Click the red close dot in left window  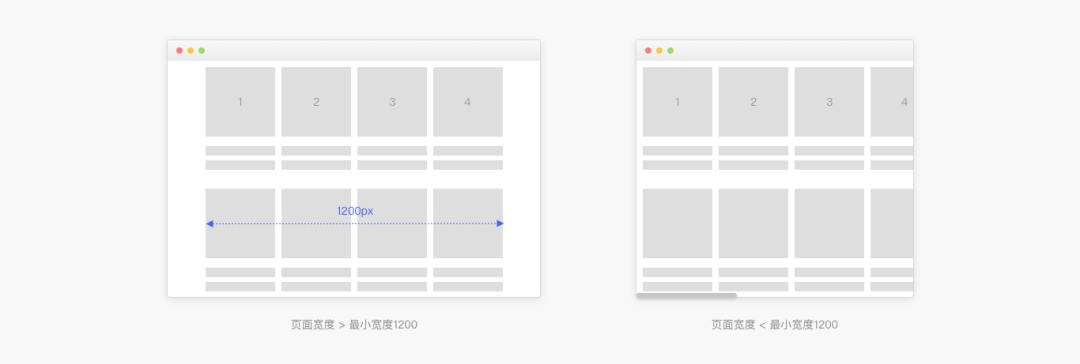click(x=180, y=50)
